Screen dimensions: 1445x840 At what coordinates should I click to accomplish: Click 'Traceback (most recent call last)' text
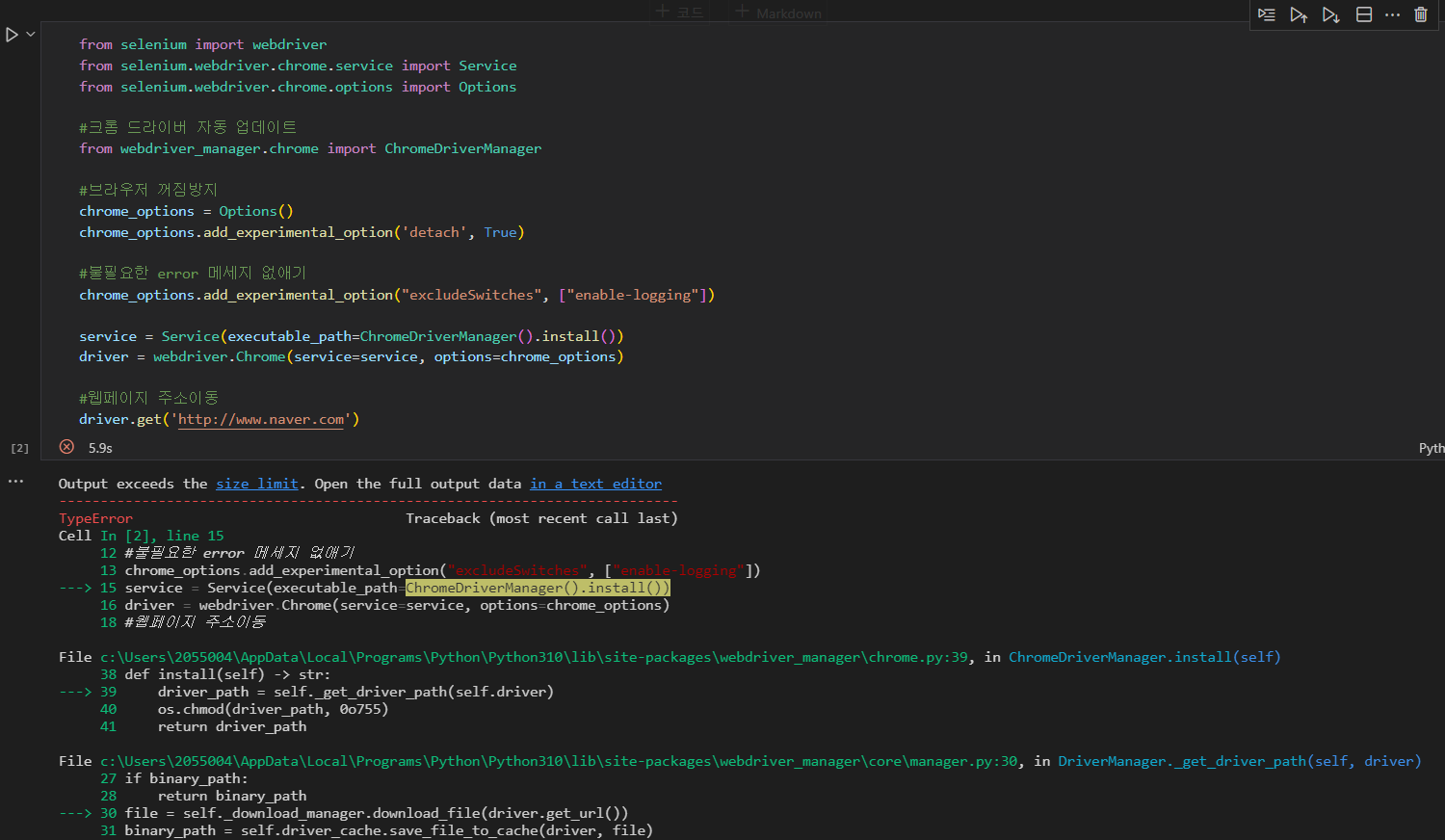click(x=541, y=518)
